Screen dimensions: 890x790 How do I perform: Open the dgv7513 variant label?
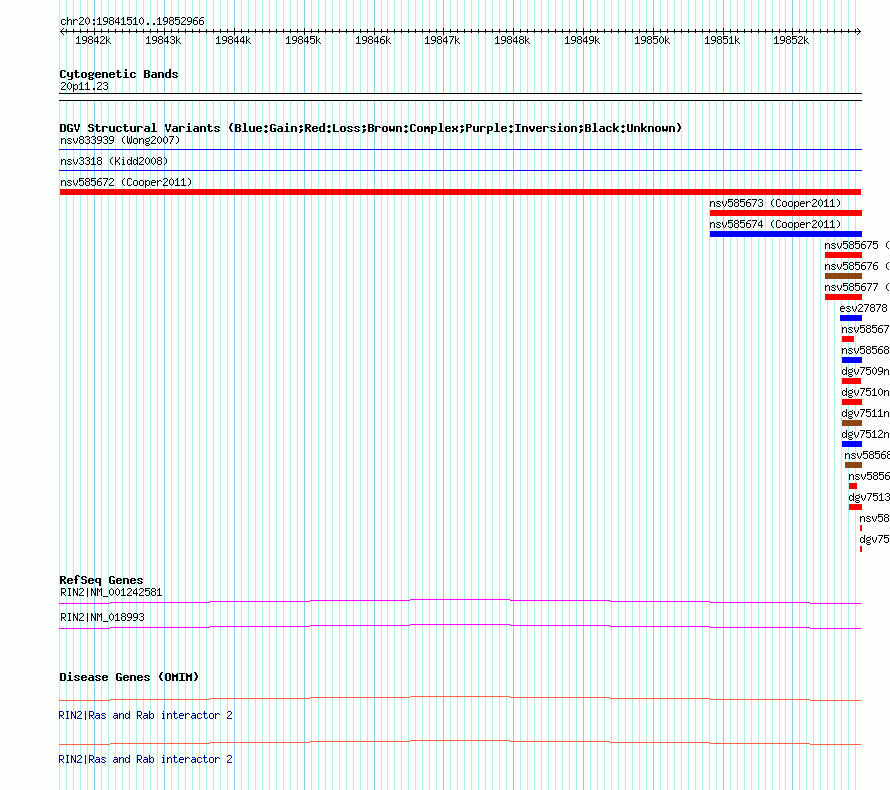click(x=869, y=497)
